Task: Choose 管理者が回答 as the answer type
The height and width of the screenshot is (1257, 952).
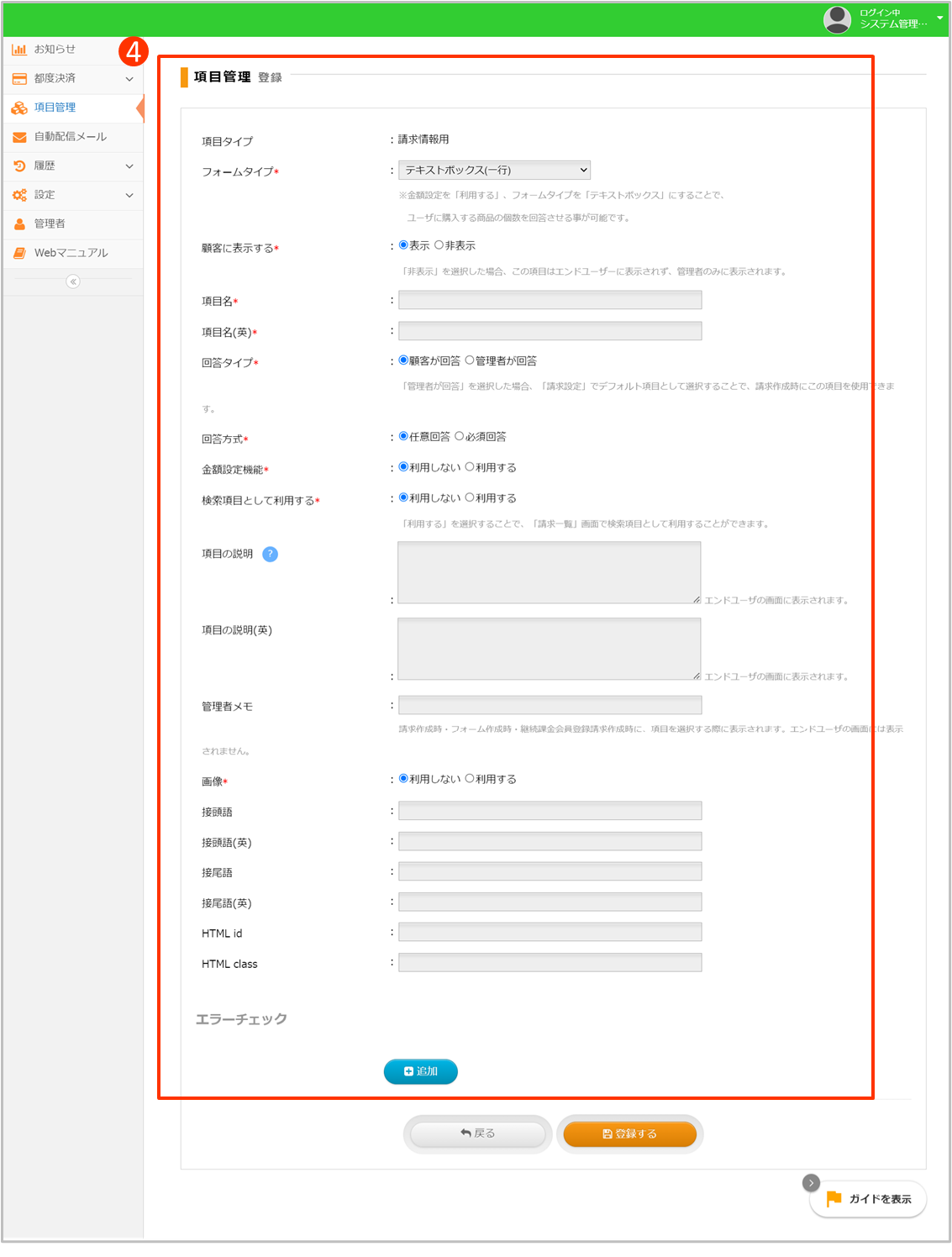Action: pos(470,360)
